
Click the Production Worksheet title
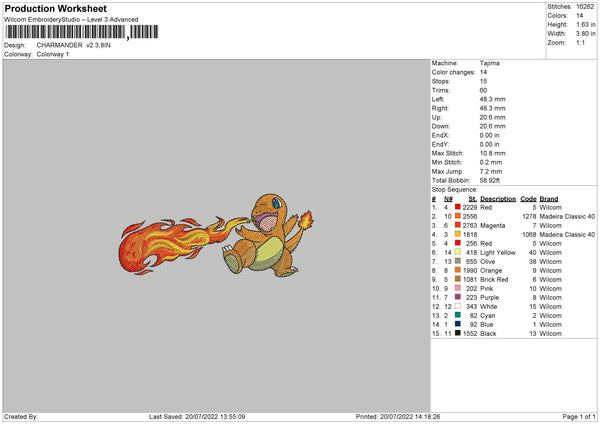pos(56,8)
